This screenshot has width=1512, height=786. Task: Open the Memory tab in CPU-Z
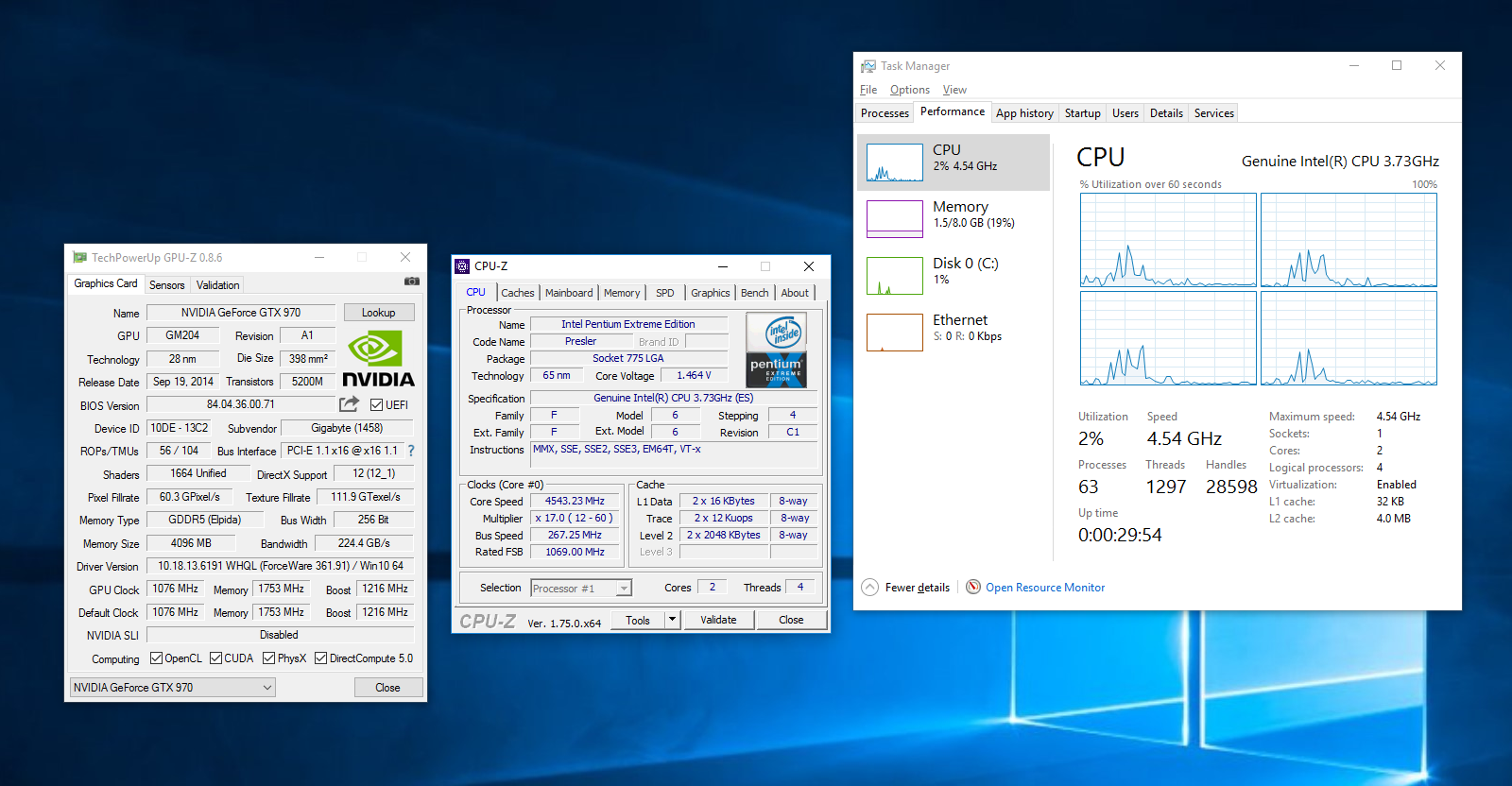pyautogui.click(x=622, y=293)
